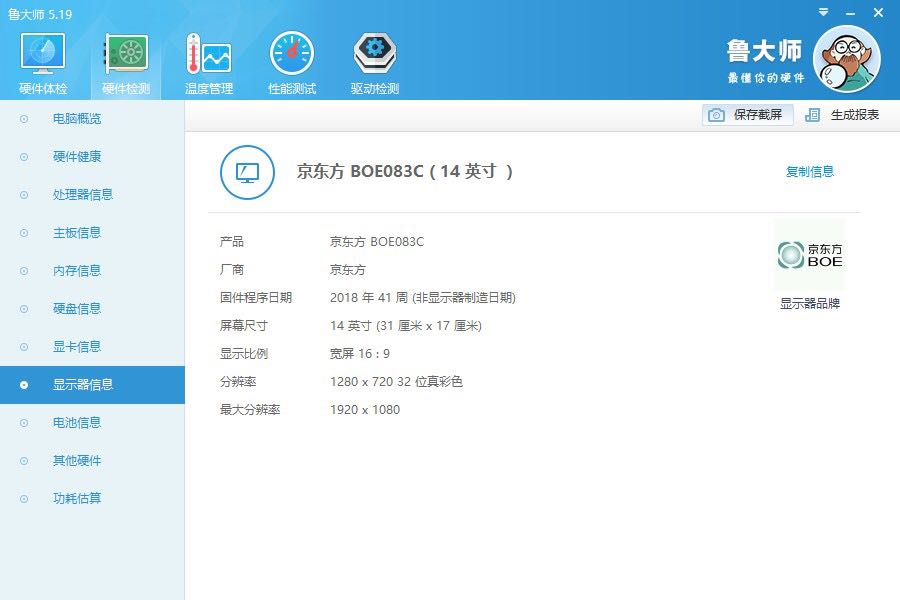Open 显卡信息 sidebar item
900x600 pixels.
point(92,346)
